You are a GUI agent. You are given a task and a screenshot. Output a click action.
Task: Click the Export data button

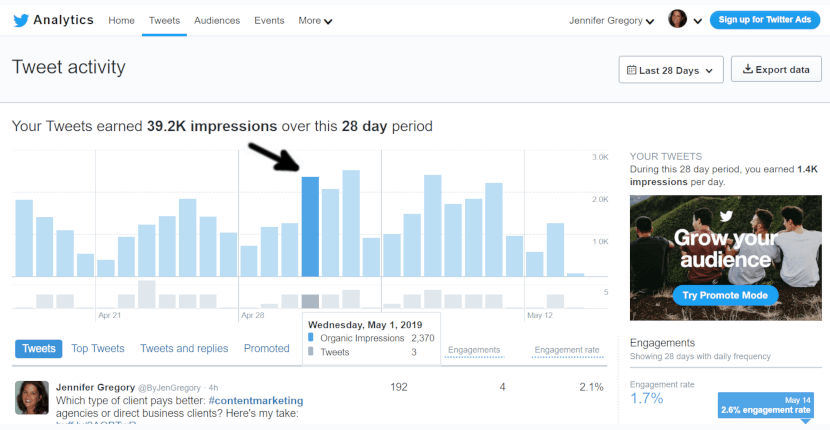point(776,69)
